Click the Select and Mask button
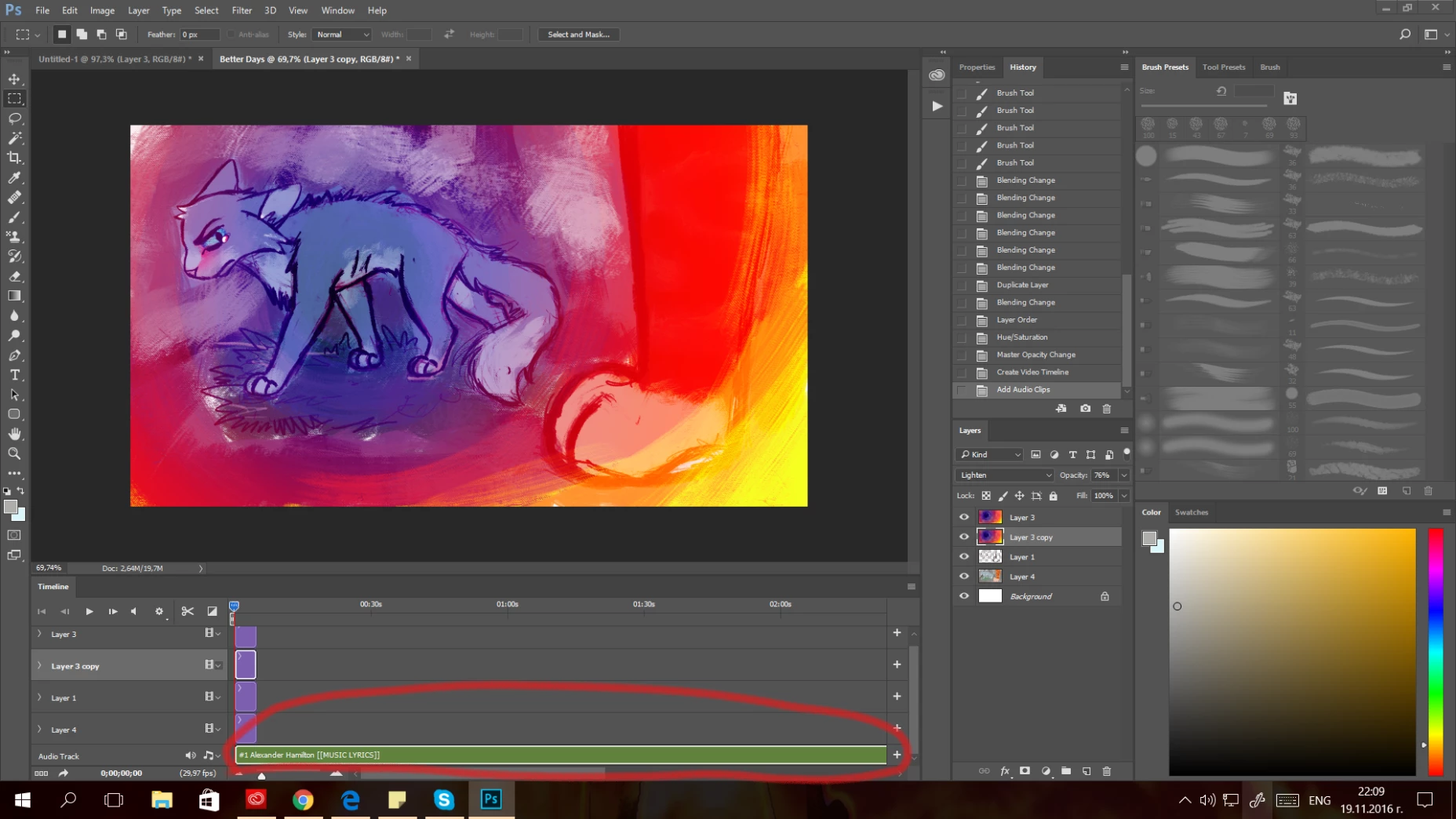This screenshot has width=1456, height=819. point(579,35)
